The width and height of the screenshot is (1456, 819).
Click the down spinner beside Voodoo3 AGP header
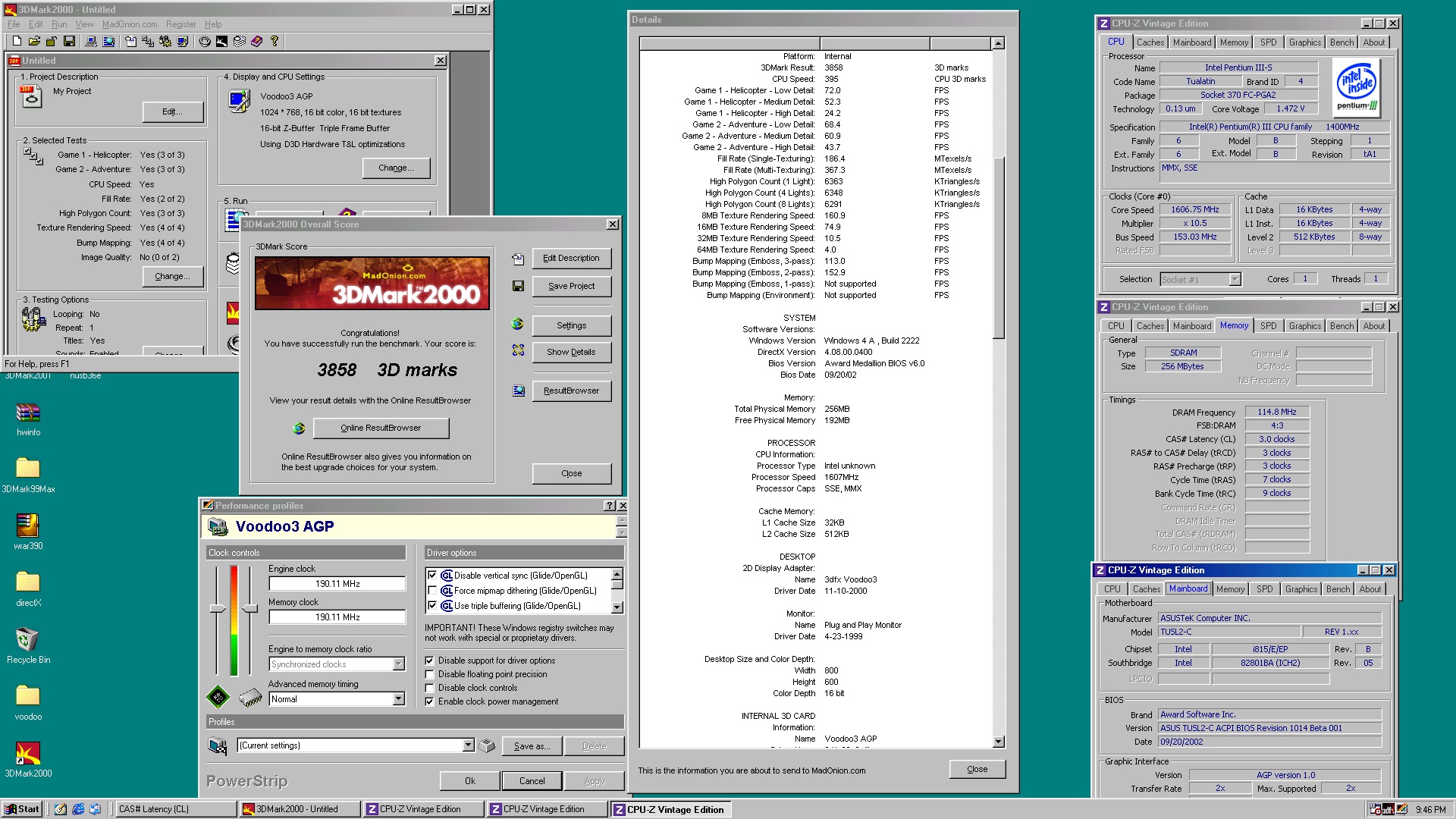pos(621,532)
